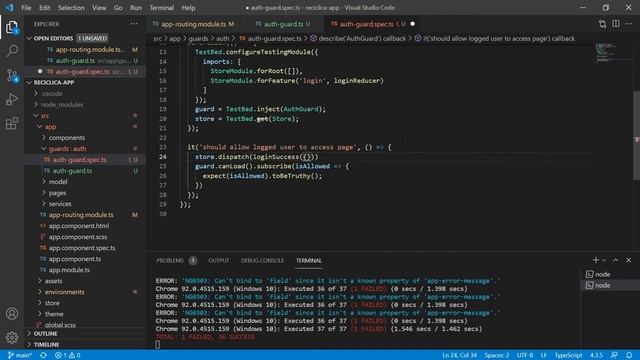The image size is (640, 360).
Task: Open the Run menu
Action: click(136, 8)
